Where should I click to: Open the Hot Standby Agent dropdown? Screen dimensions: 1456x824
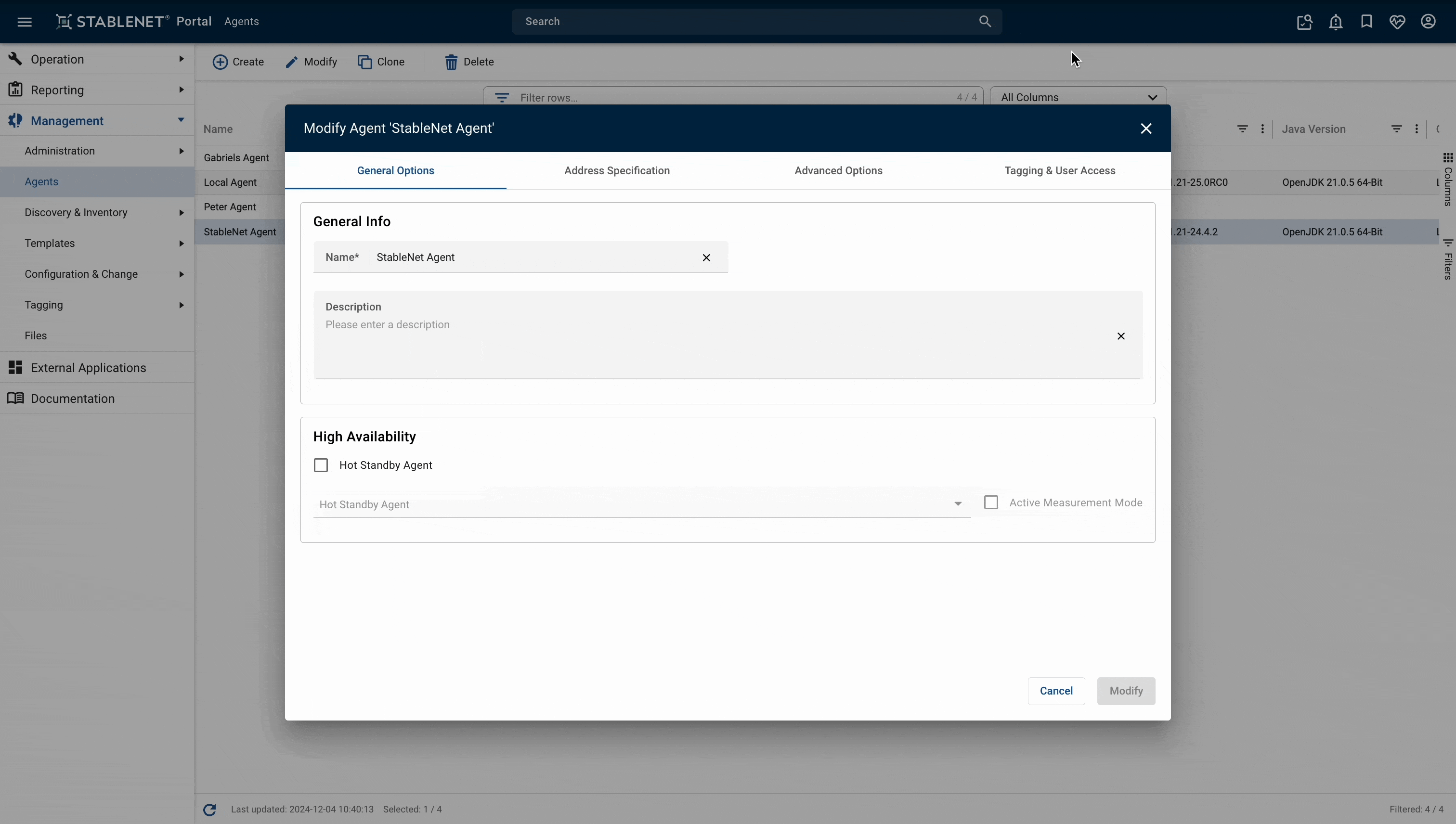pos(642,503)
